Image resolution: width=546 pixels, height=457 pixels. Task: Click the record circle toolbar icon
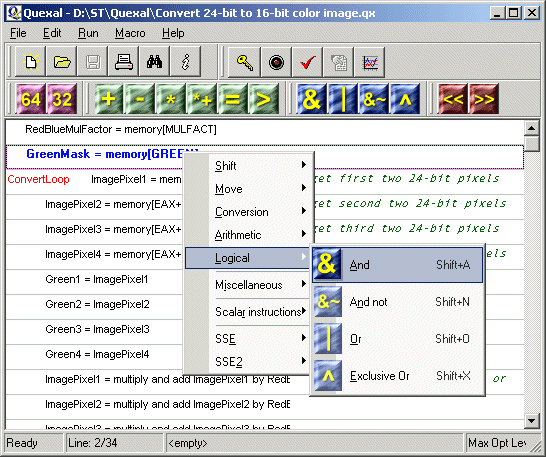tap(276, 62)
